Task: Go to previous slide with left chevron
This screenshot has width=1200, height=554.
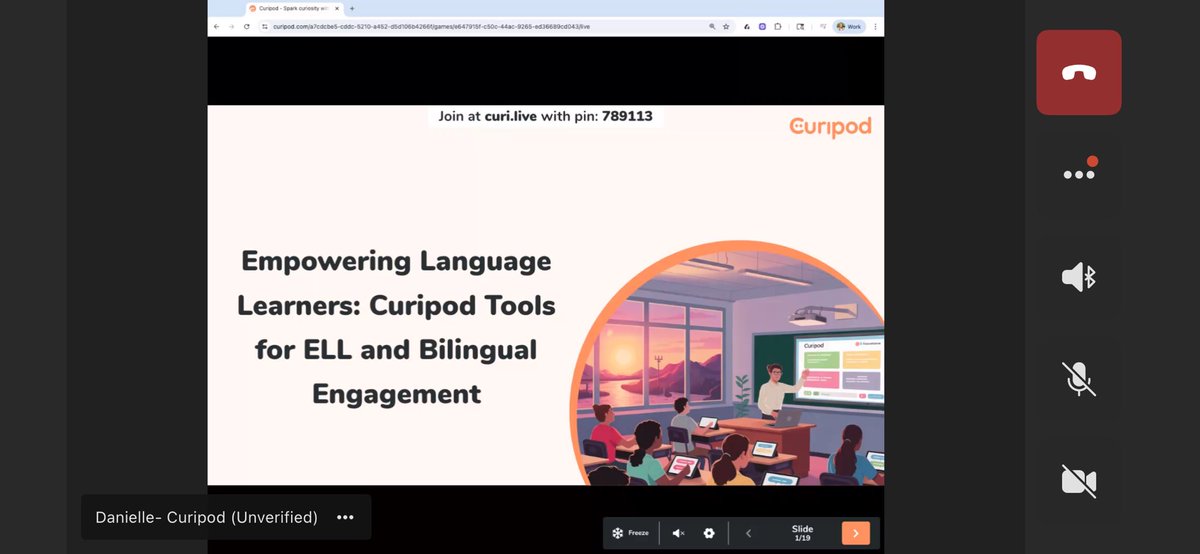Action: tap(748, 533)
